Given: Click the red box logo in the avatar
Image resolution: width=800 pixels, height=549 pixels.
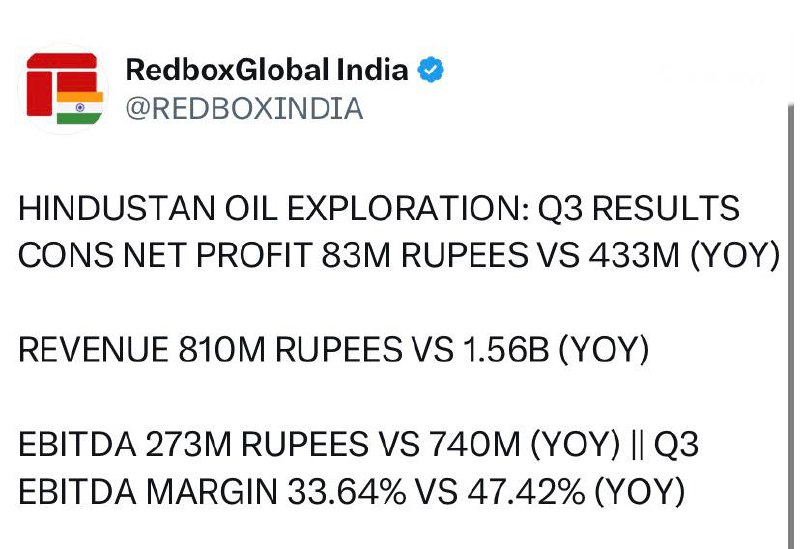Looking at the screenshot, I should click(x=55, y=80).
